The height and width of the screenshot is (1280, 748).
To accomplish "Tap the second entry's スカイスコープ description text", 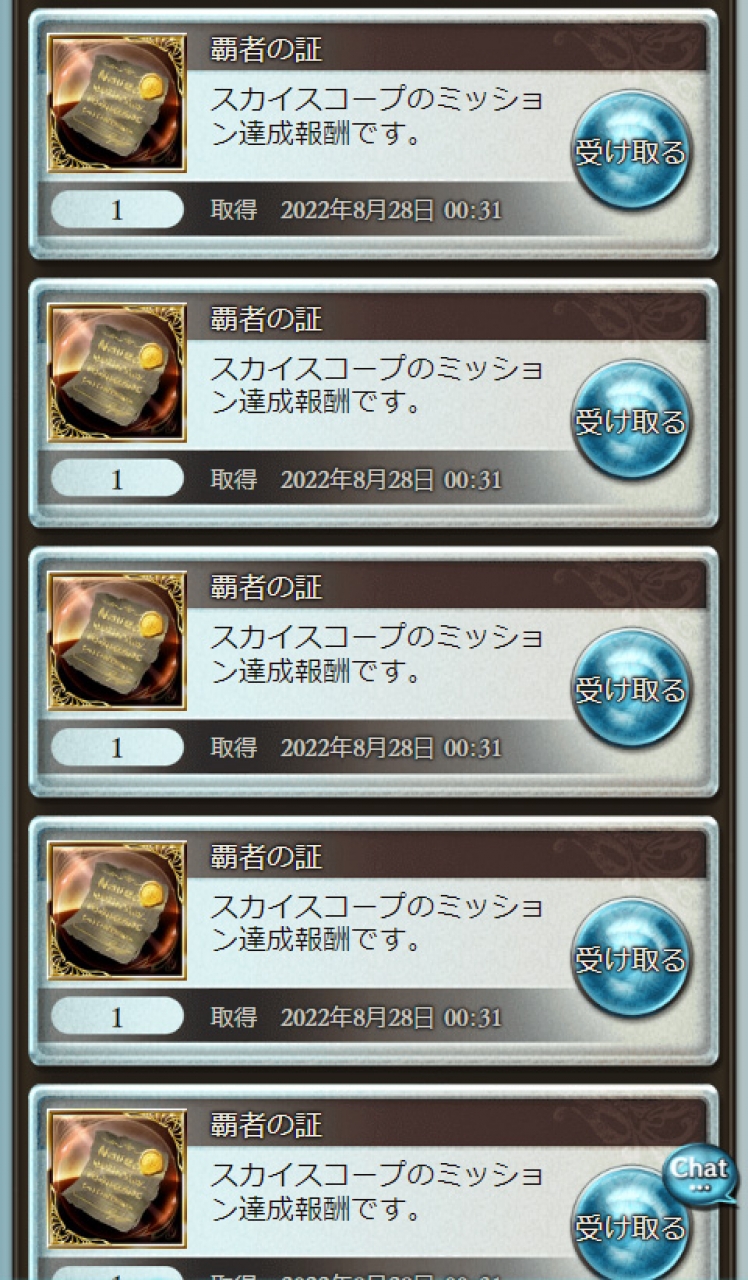I will click(x=377, y=386).
